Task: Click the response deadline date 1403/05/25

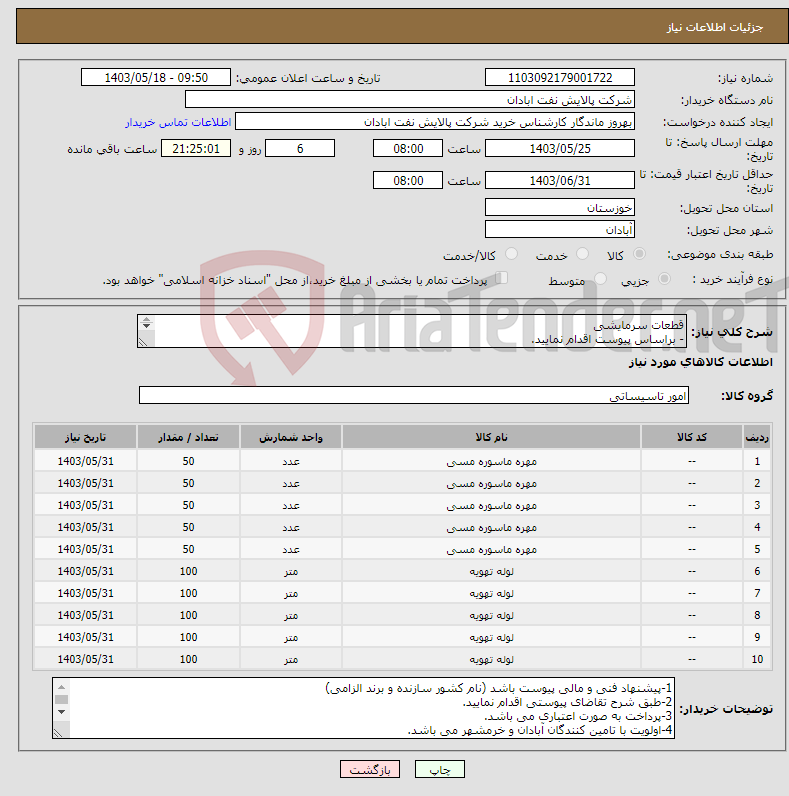Action: [x=560, y=148]
